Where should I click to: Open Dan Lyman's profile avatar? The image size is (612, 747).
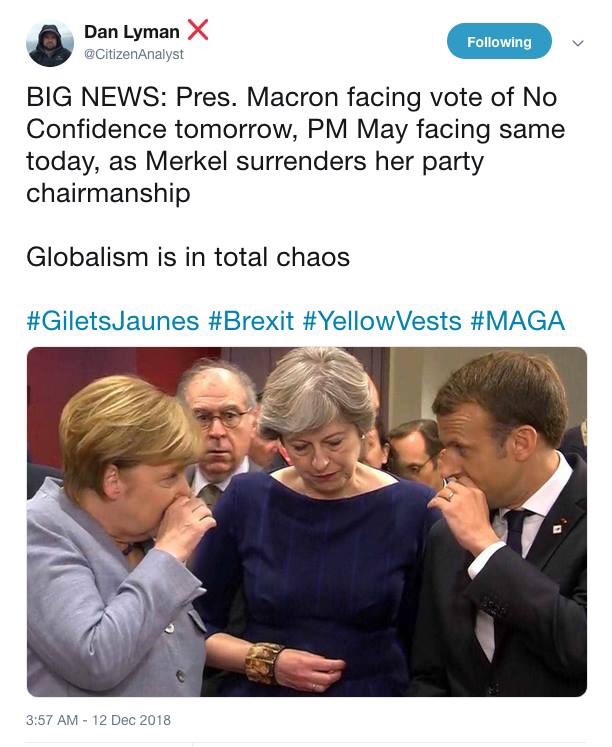click(50, 43)
